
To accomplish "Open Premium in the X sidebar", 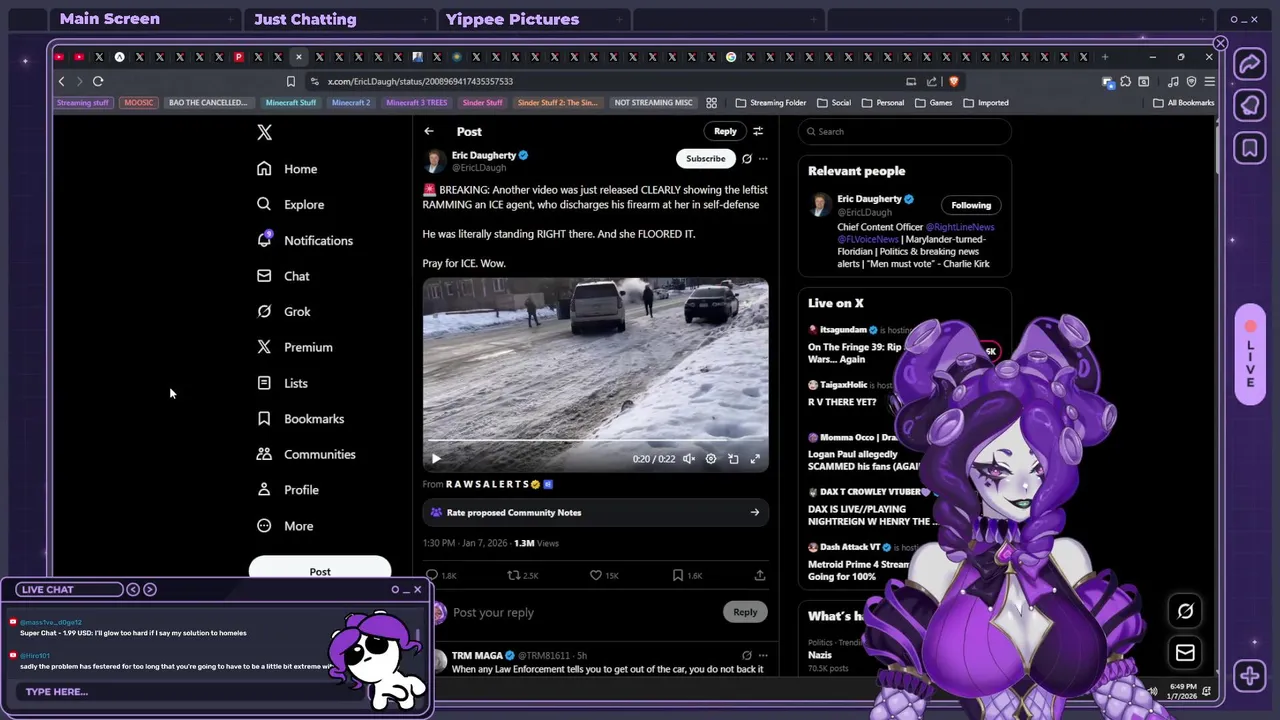I will (x=294, y=347).
